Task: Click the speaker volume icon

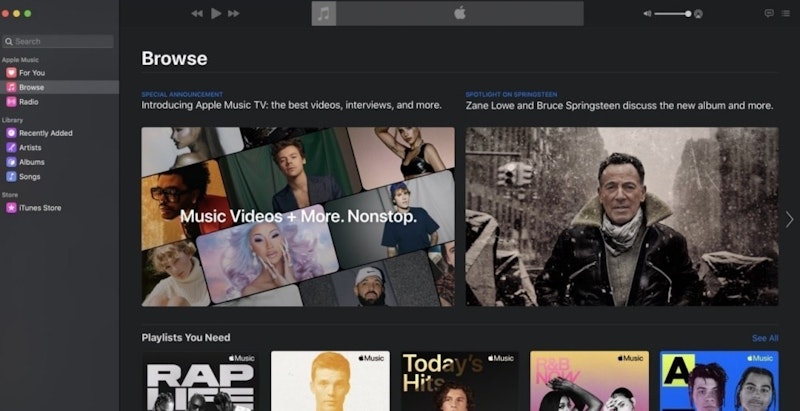Action: (x=647, y=14)
